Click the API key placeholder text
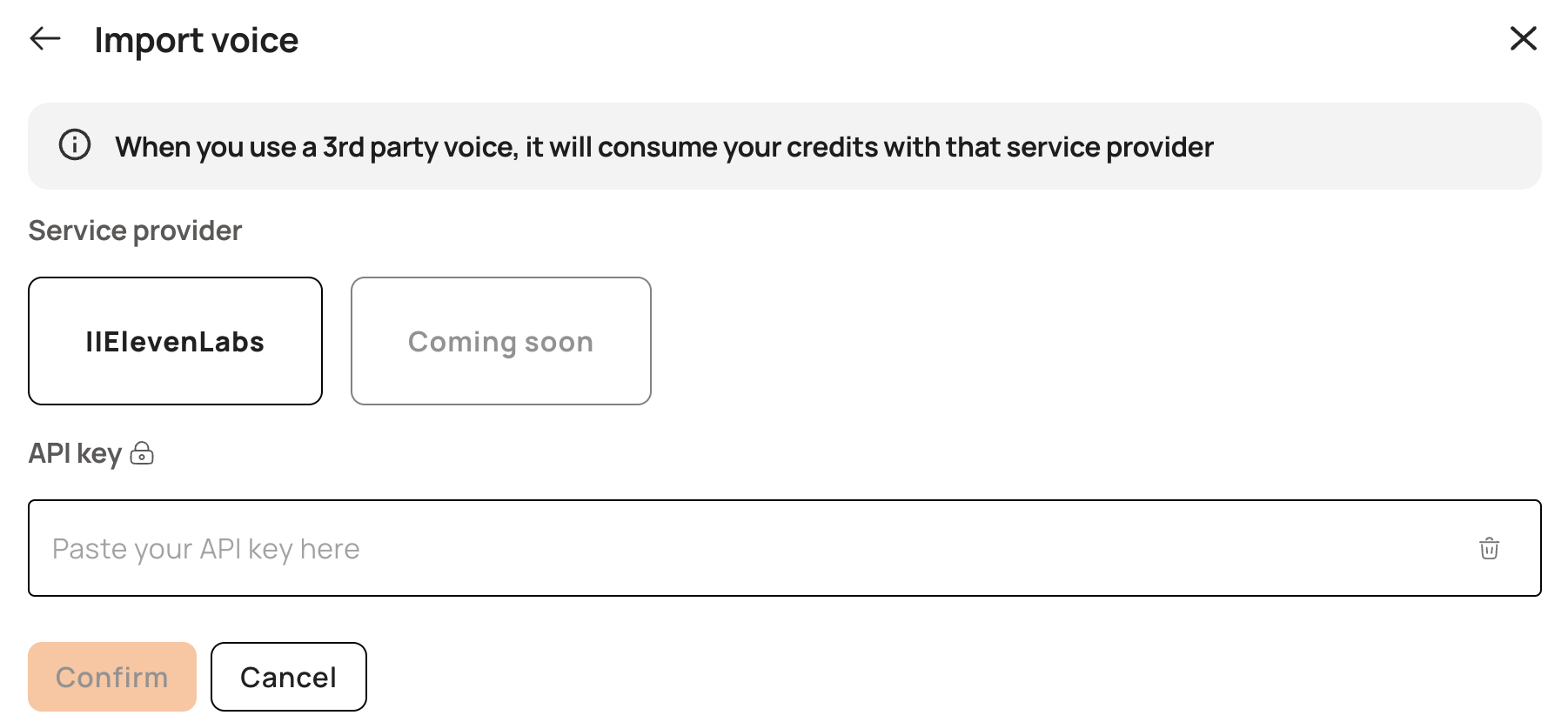This screenshot has width=1568, height=722. [206, 549]
